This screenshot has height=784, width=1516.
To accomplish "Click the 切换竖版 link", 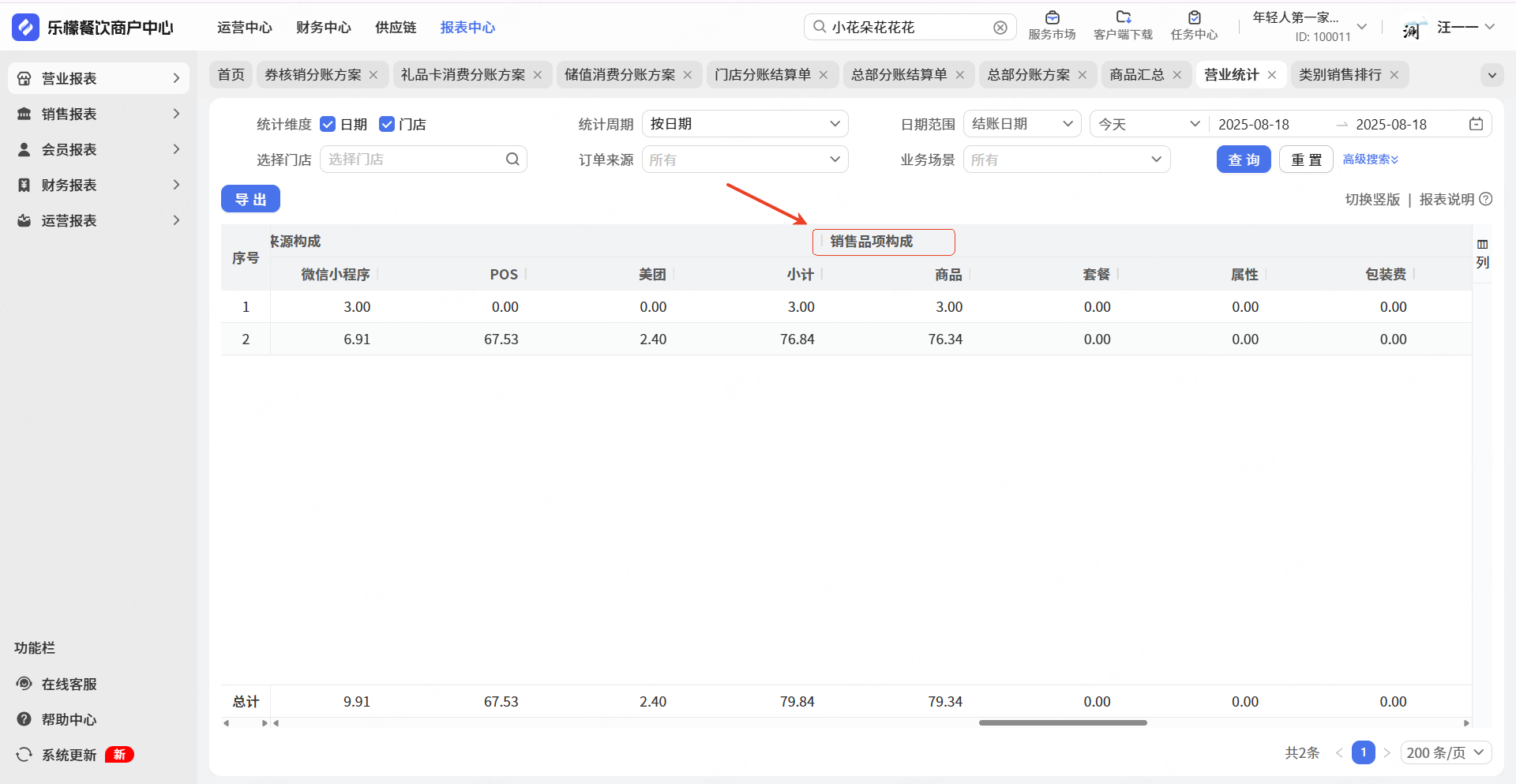I will tap(1372, 199).
